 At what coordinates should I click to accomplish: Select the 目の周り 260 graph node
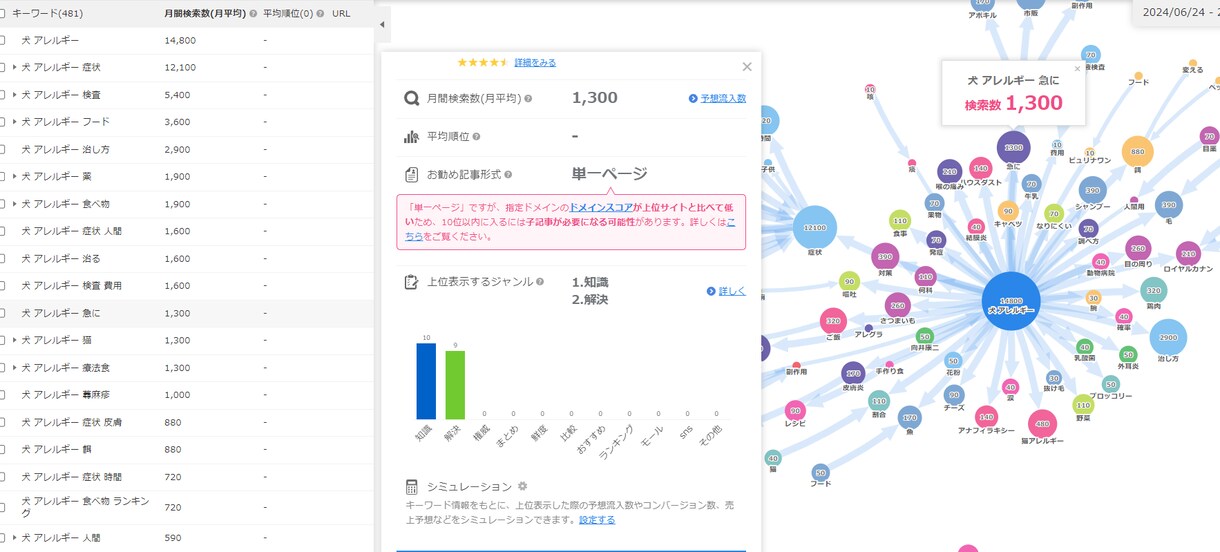[x=1138, y=250]
